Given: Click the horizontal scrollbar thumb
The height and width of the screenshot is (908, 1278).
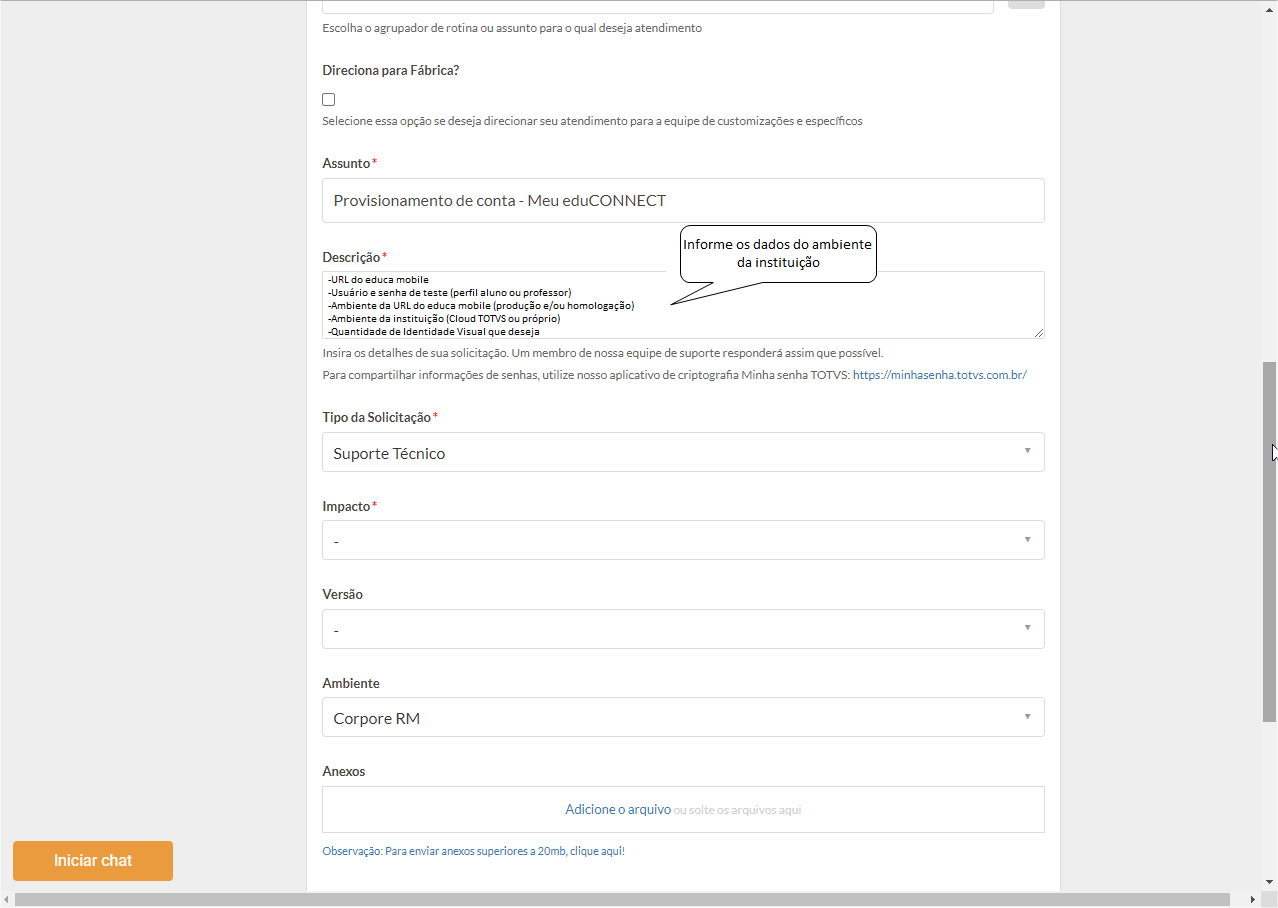Looking at the screenshot, I should [x=622, y=900].
